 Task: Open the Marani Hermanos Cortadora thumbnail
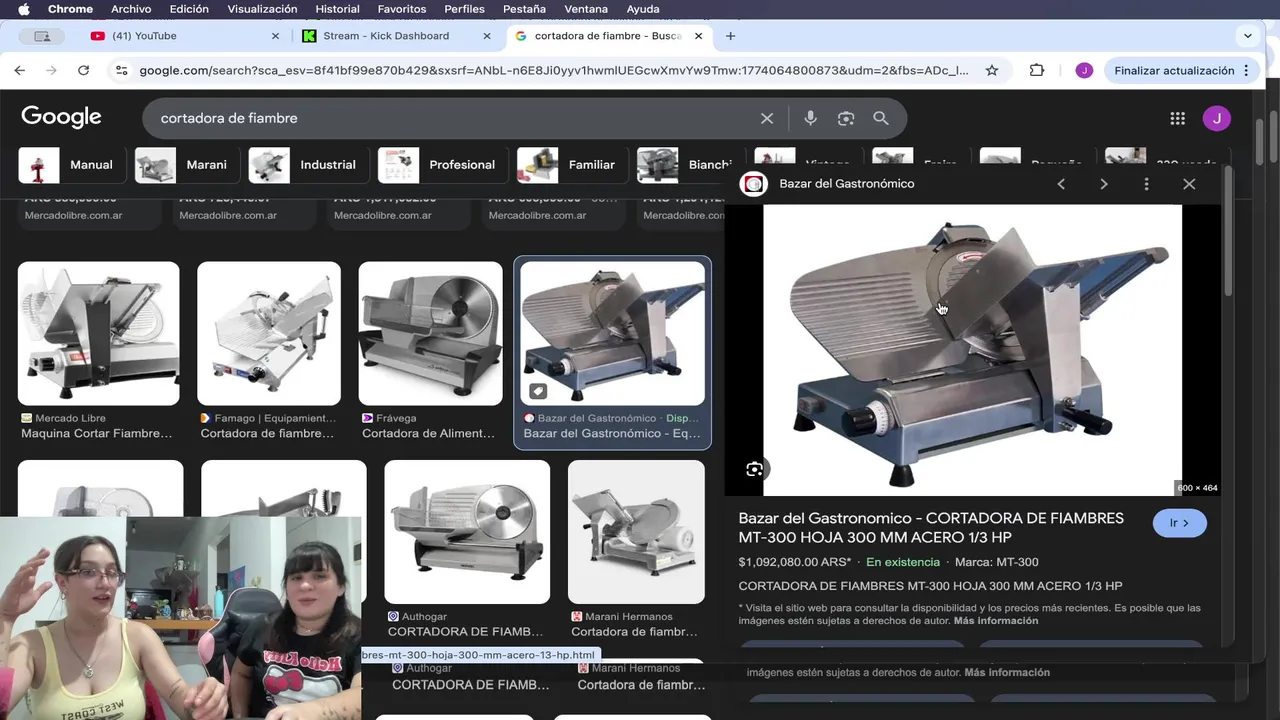(x=636, y=531)
